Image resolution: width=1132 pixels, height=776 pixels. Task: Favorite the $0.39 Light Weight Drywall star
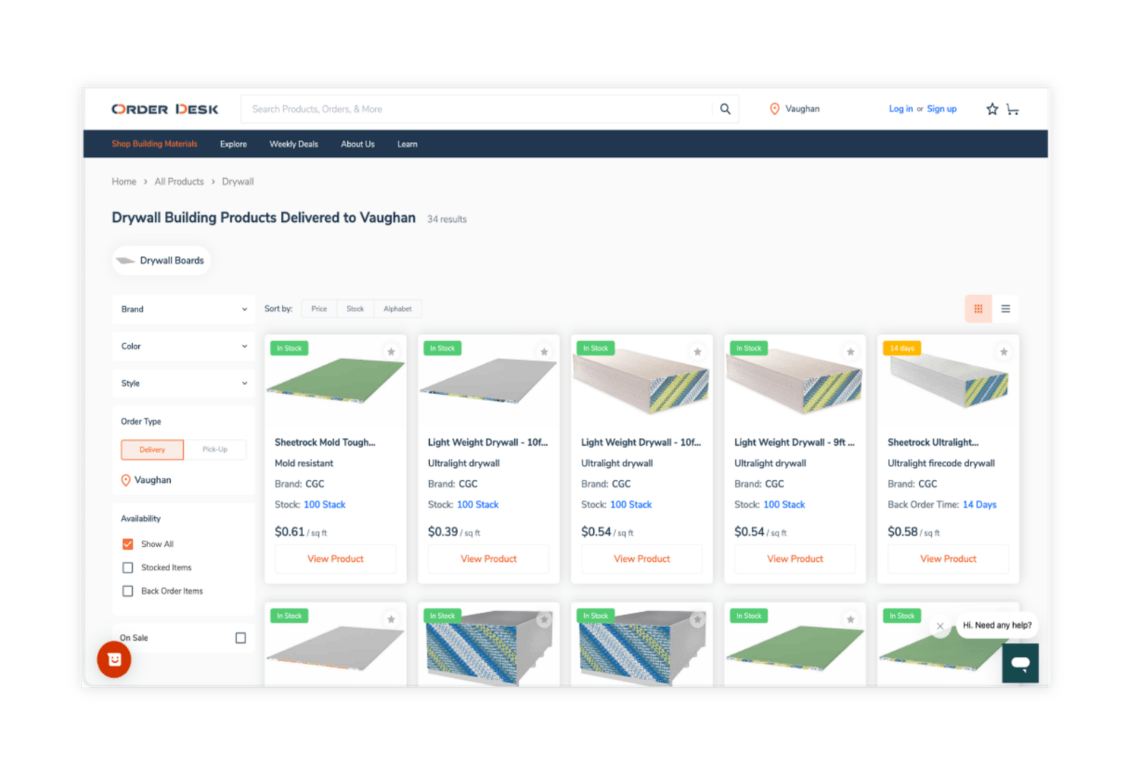tap(544, 352)
